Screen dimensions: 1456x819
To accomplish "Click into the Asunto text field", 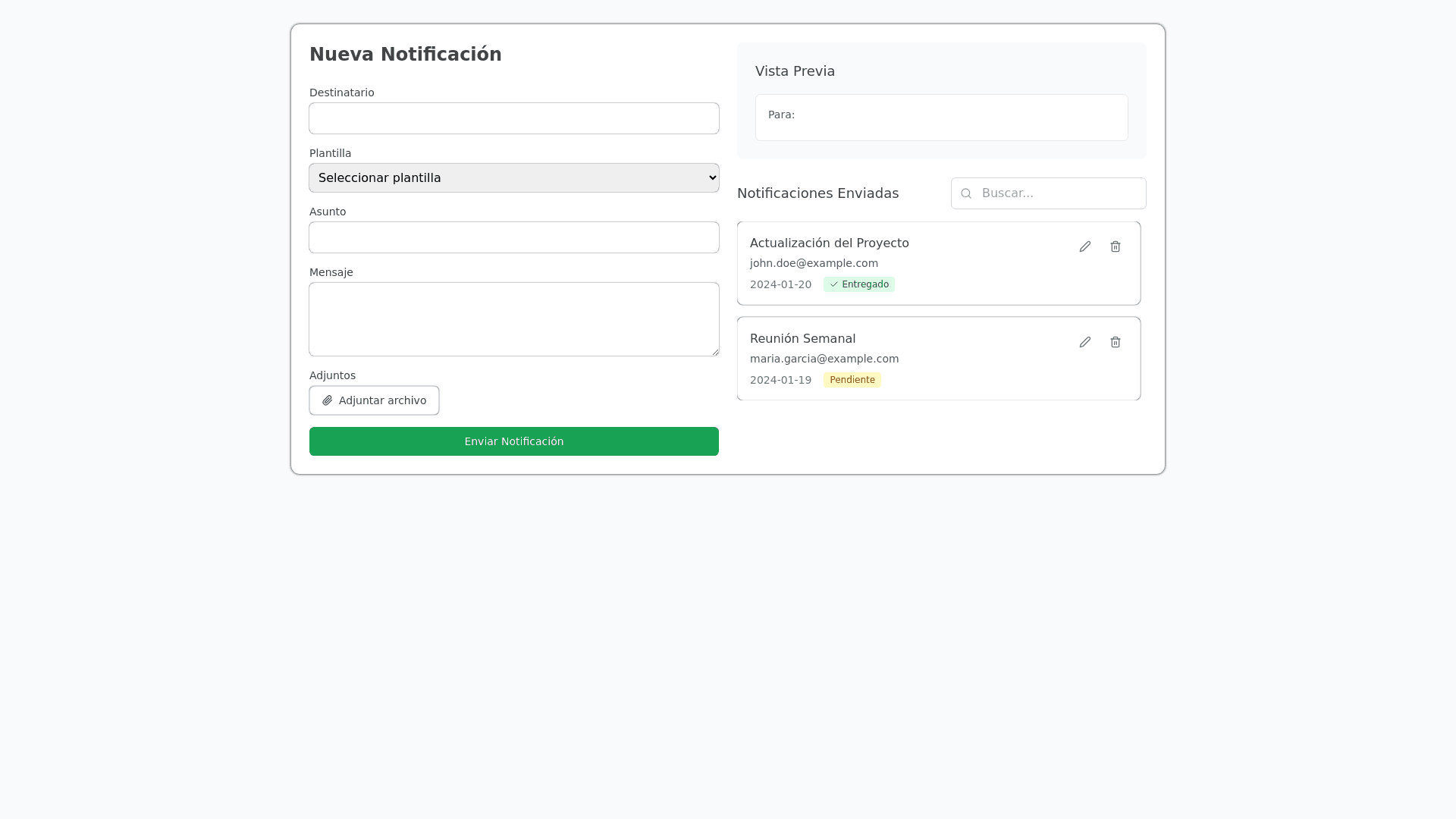I will point(513,237).
